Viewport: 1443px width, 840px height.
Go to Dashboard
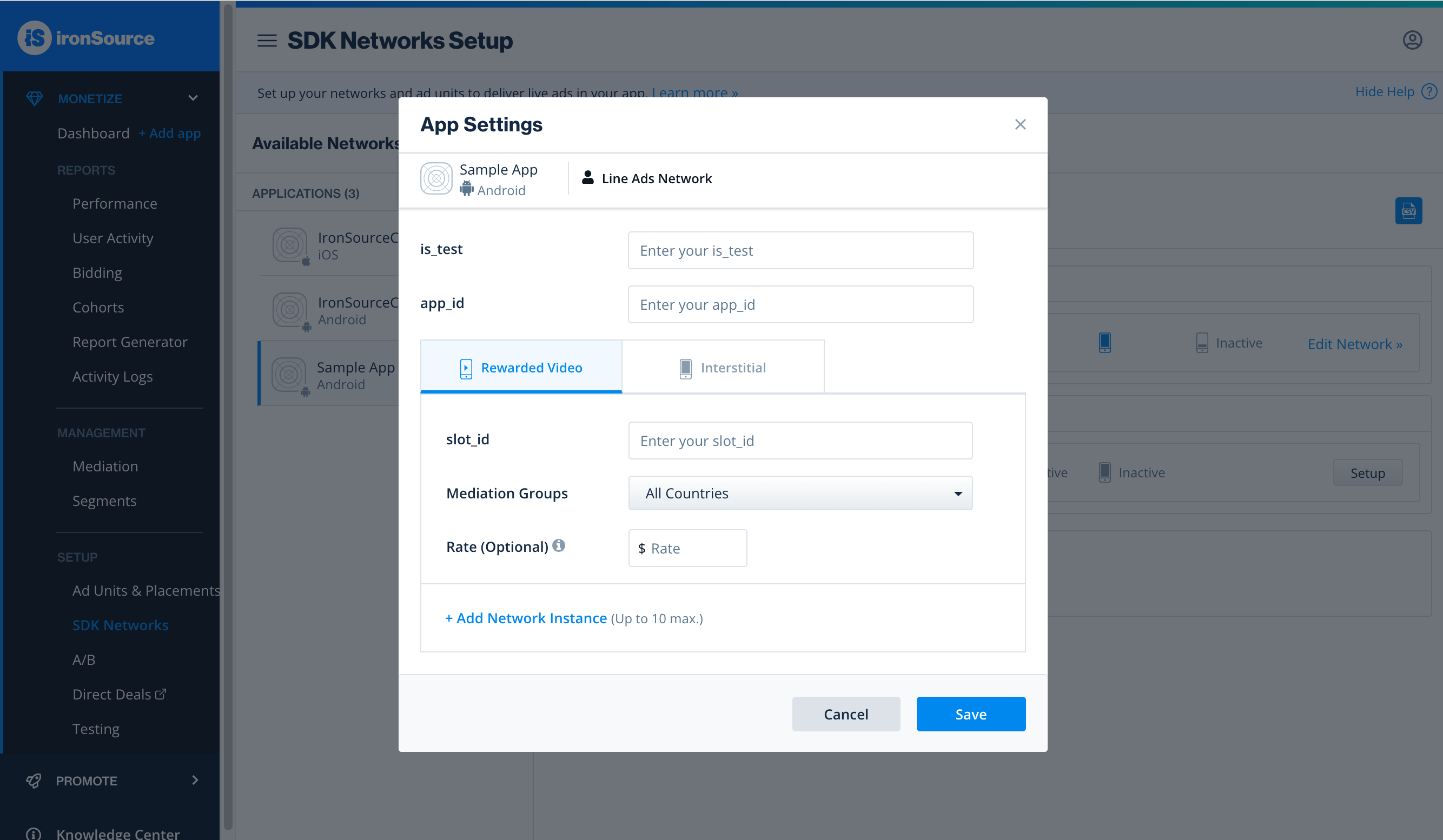click(94, 134)
